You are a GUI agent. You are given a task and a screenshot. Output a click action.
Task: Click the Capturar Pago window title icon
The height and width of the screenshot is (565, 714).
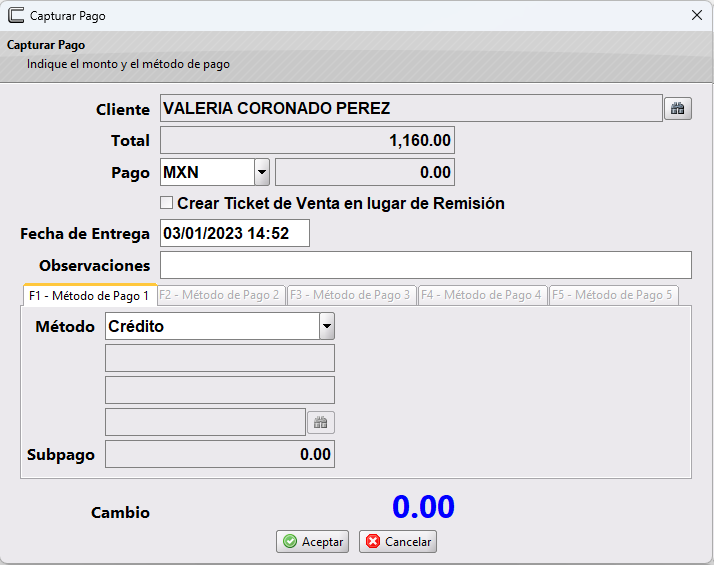tap(16, 15)
